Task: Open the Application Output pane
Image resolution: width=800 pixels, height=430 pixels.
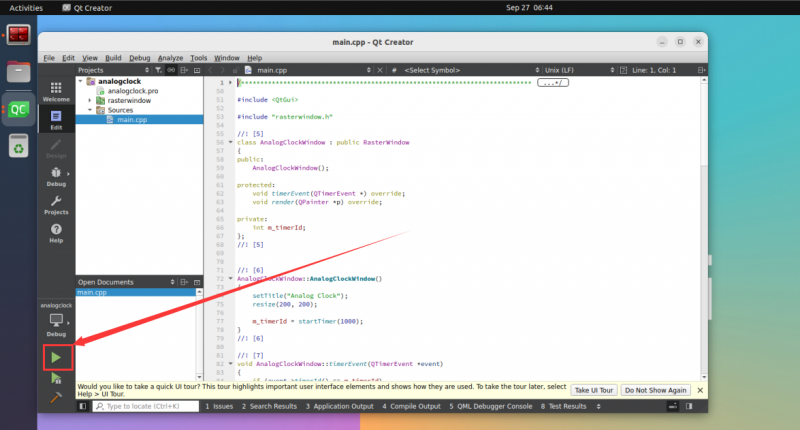Action: click(339, 406)
